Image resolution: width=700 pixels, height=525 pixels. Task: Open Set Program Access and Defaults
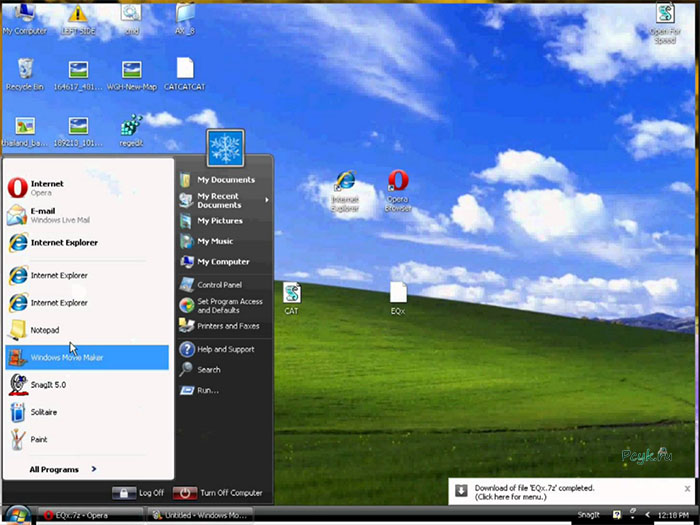coord(225,306)
